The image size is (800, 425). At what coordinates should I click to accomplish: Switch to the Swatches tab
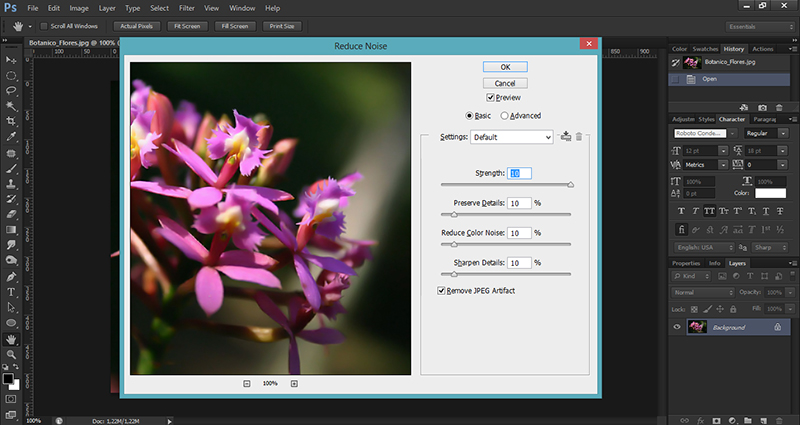[x=706, y=48]
